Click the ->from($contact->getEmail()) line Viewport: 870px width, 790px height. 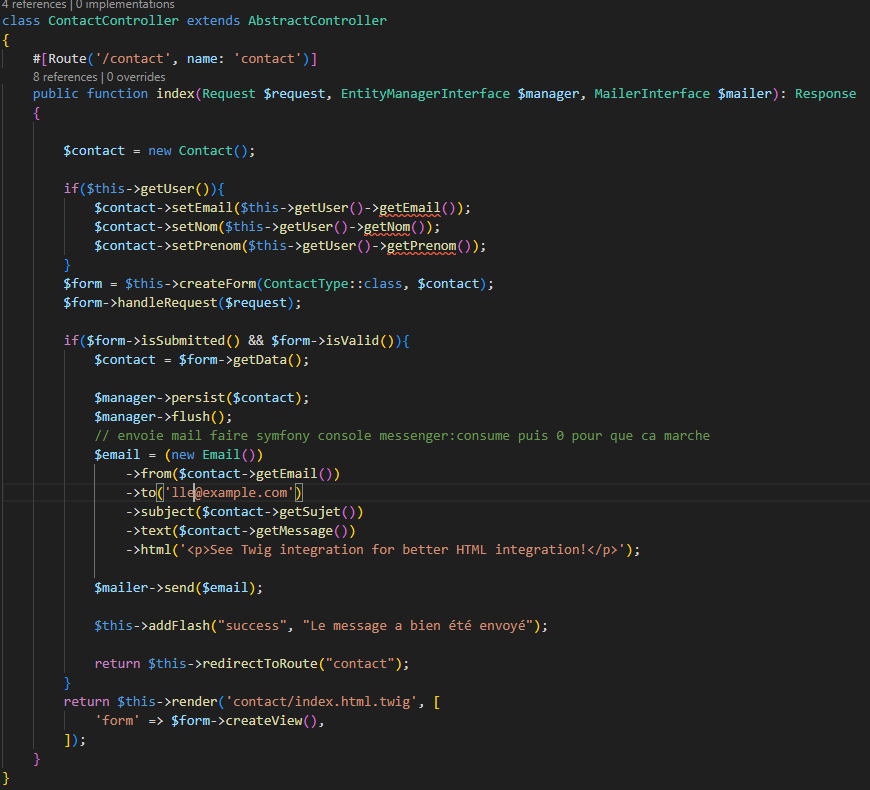click(232, 474)
